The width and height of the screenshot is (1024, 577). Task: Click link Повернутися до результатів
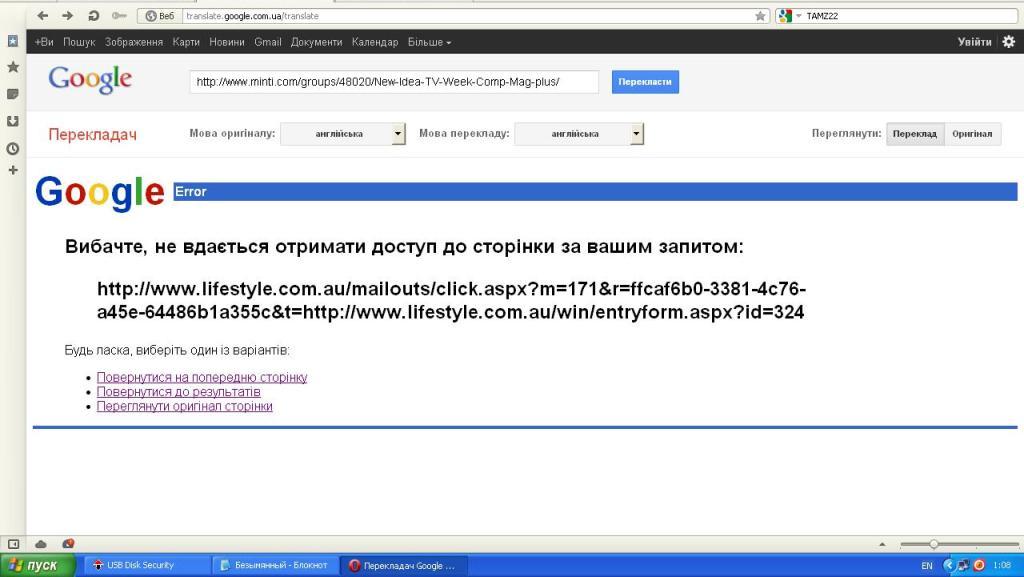[x=178, y=392]
